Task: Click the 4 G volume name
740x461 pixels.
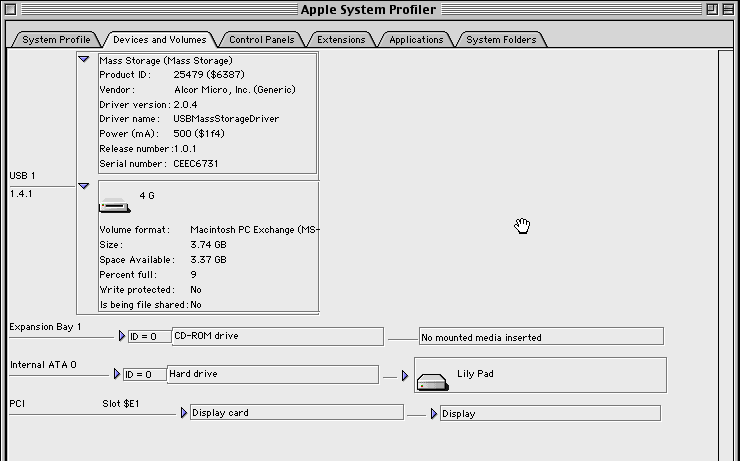Action: 147,196
